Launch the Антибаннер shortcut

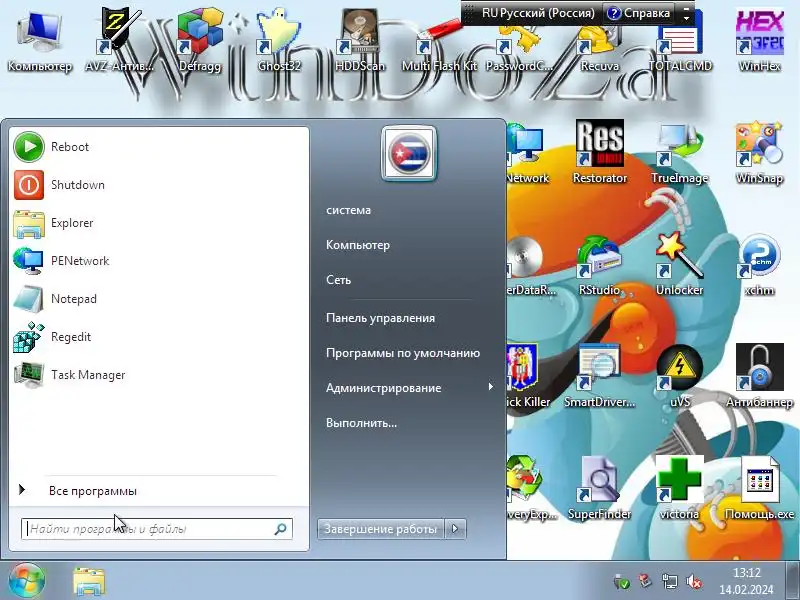coord(759,377)
